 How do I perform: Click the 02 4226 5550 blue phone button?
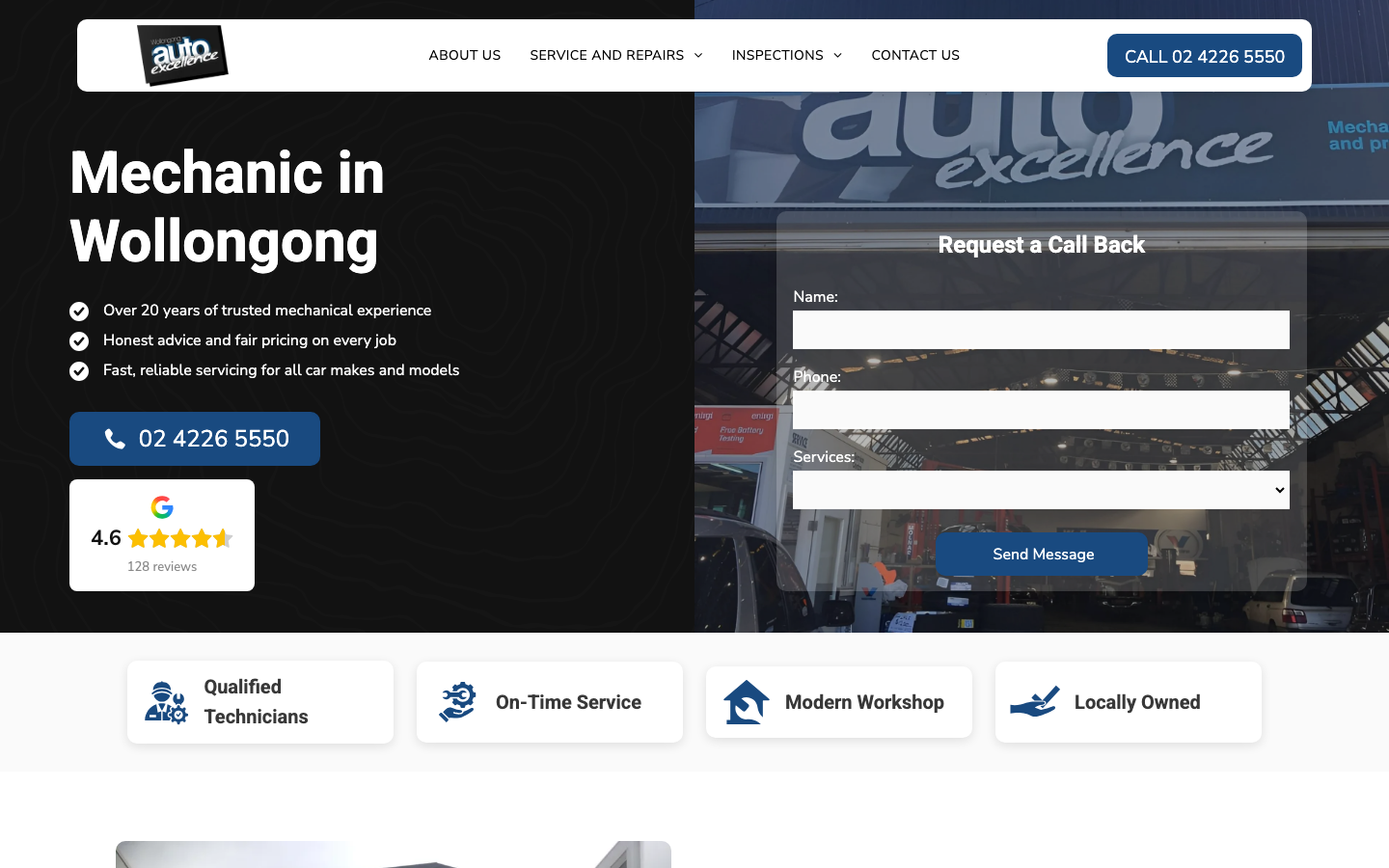pos(194,439)
